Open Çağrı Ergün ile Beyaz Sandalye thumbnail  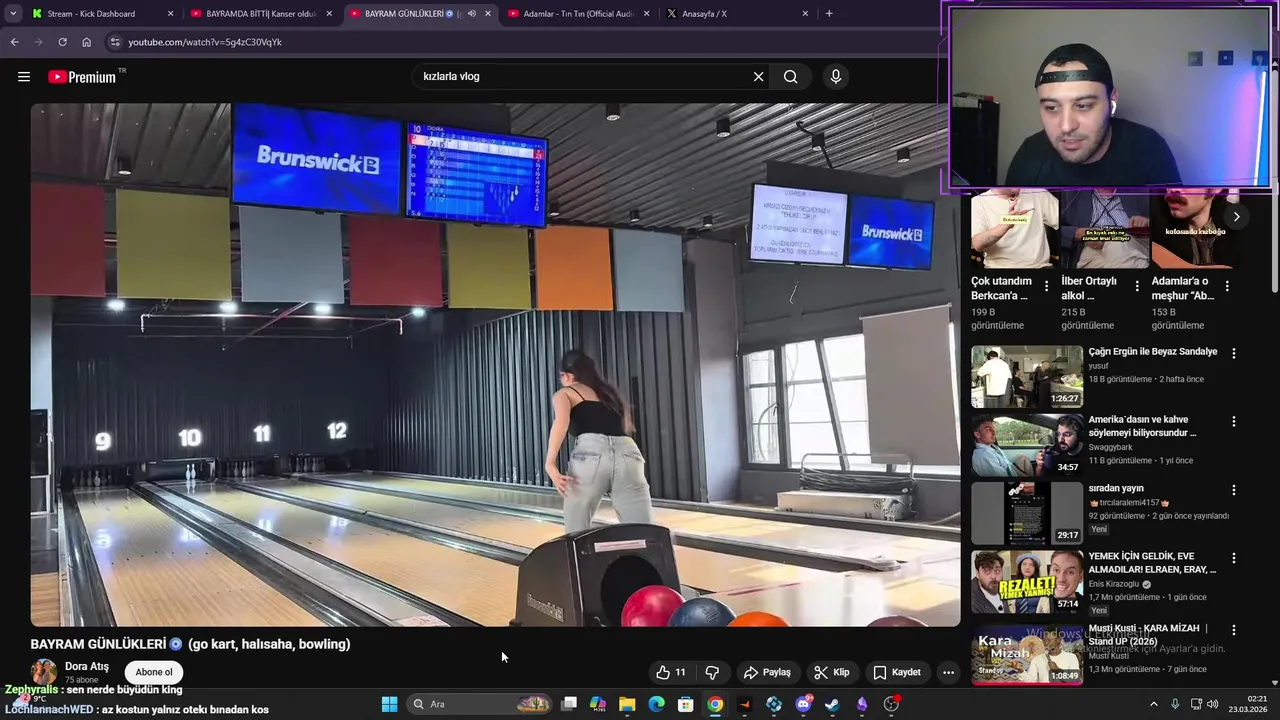pos(1027,376)
